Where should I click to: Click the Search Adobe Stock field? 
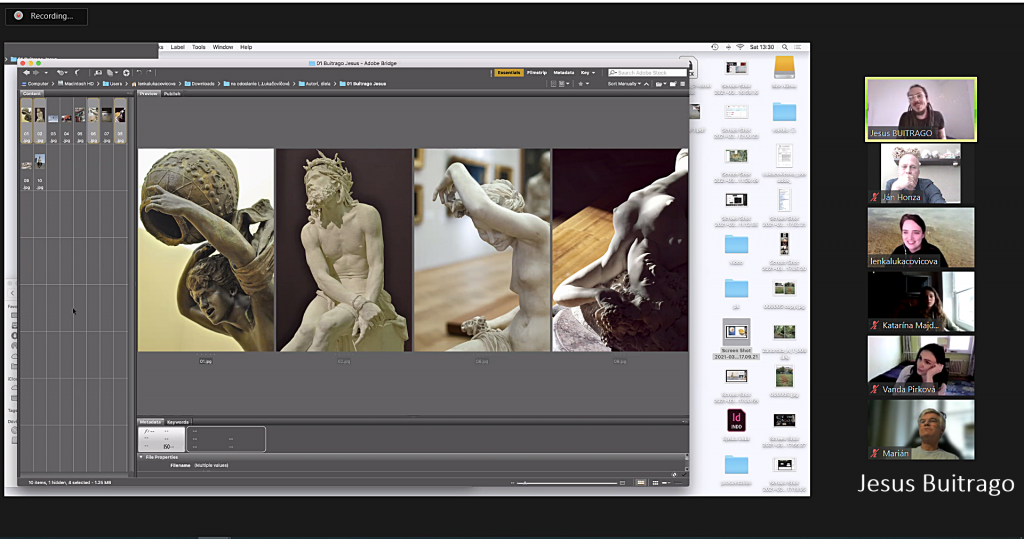coord(648,73)
